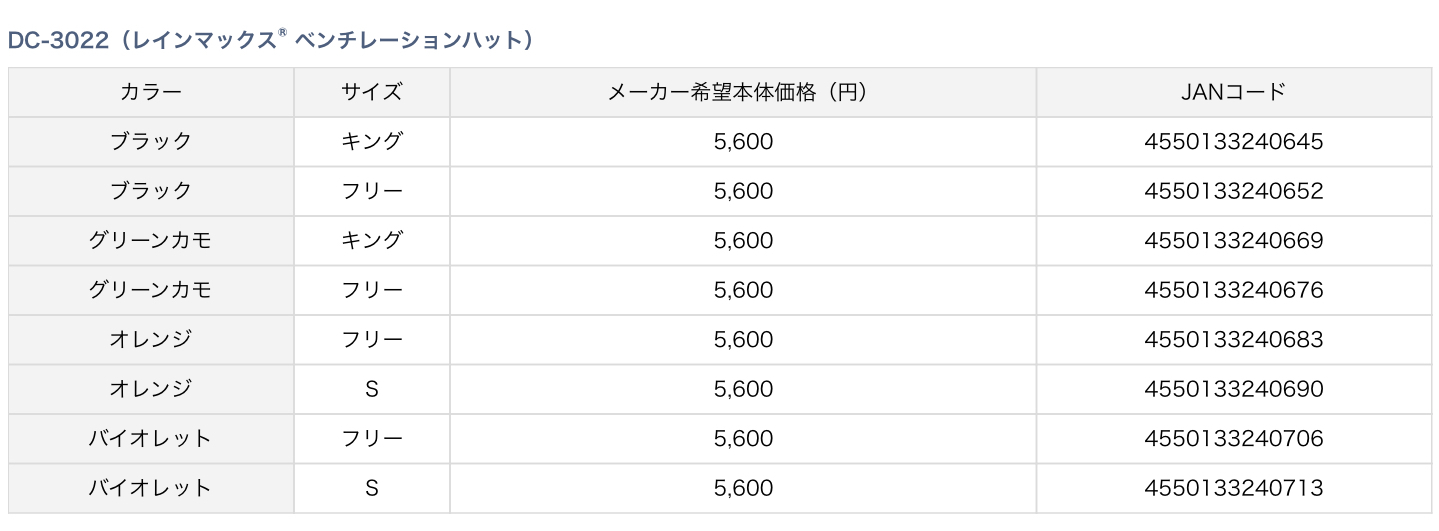Click the 5,600 price in the last row
This screenshot has width=1439, height=531.
pyautogui.click(x=743, y=488)
